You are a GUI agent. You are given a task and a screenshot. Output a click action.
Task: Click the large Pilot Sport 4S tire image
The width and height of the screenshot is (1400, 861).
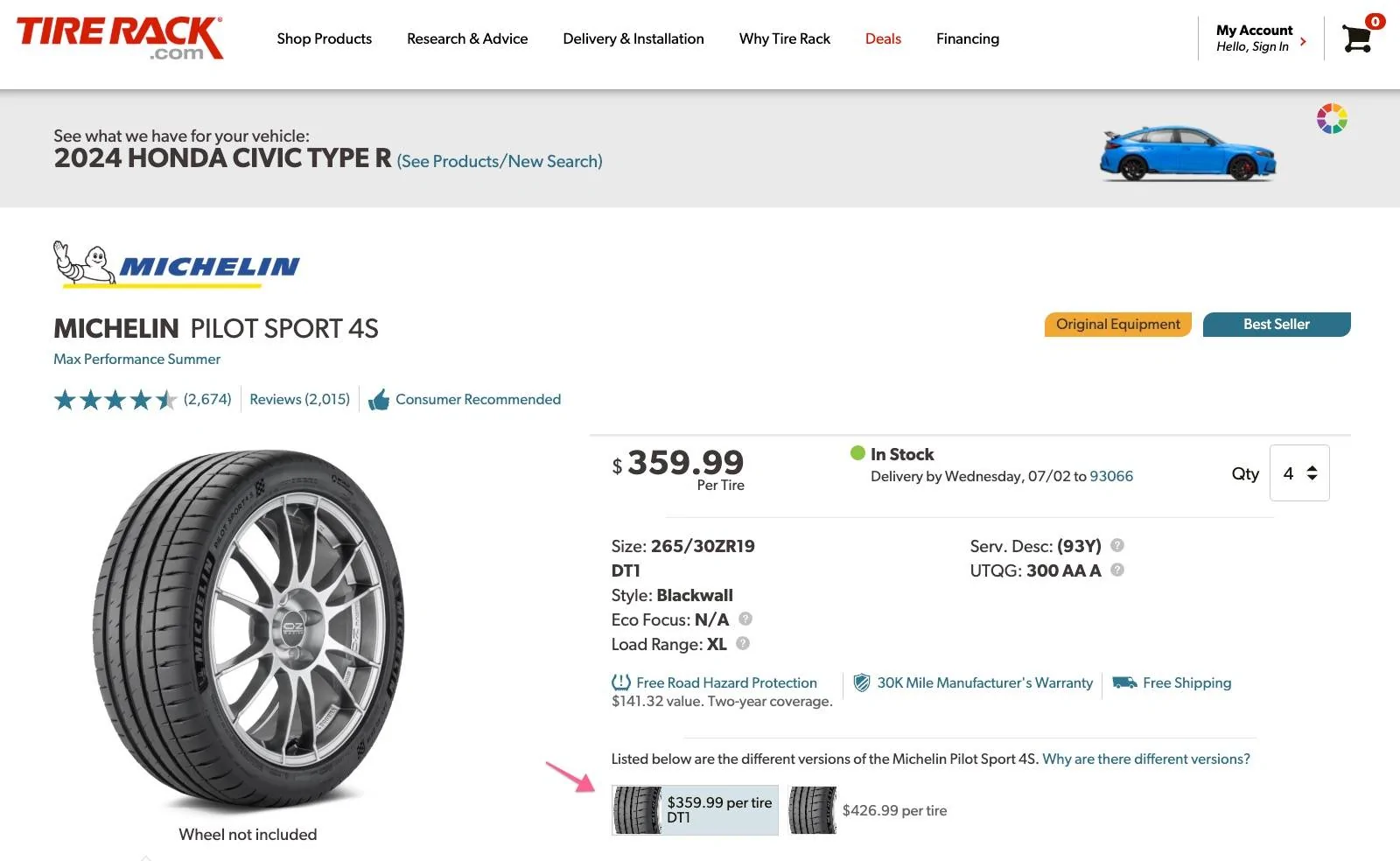coord(248,630)
